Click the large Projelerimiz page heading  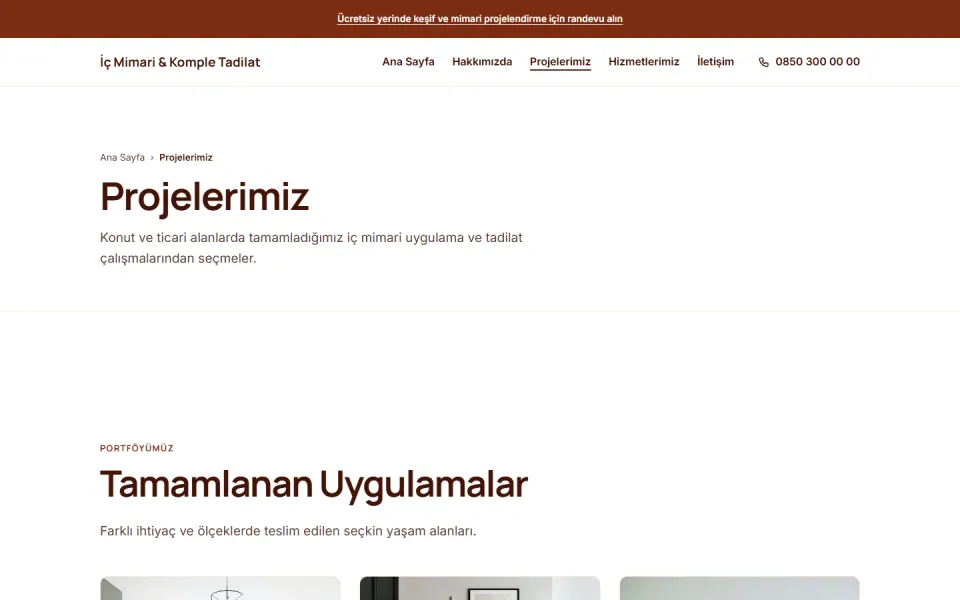click(204, 197)
